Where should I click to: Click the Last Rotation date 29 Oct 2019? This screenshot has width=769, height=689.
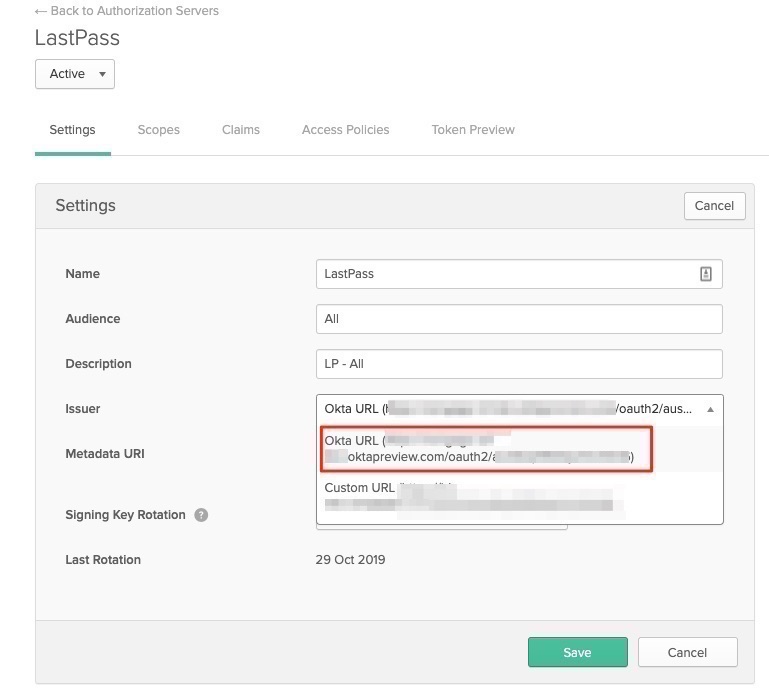[350, 560]
